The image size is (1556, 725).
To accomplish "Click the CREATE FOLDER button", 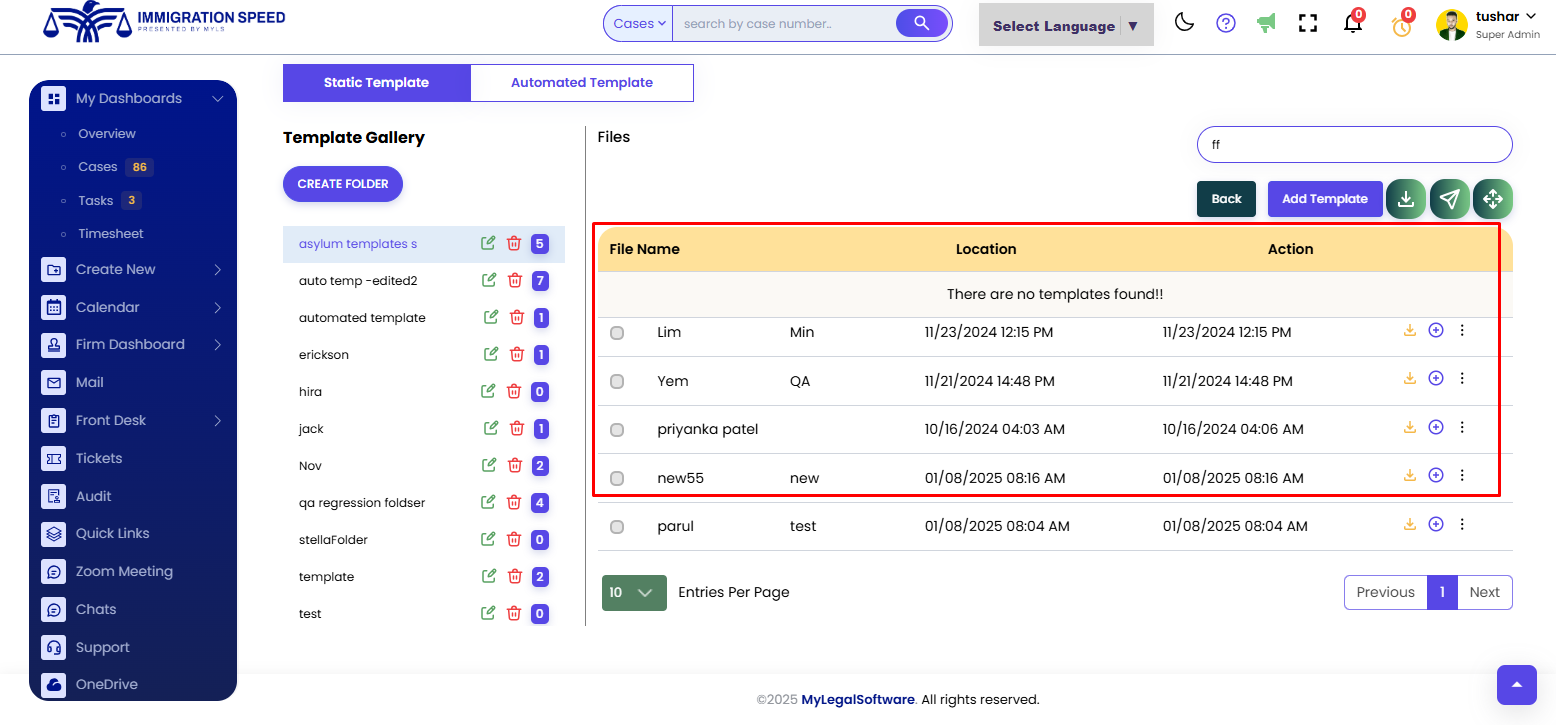I will (x=342, y=184).
